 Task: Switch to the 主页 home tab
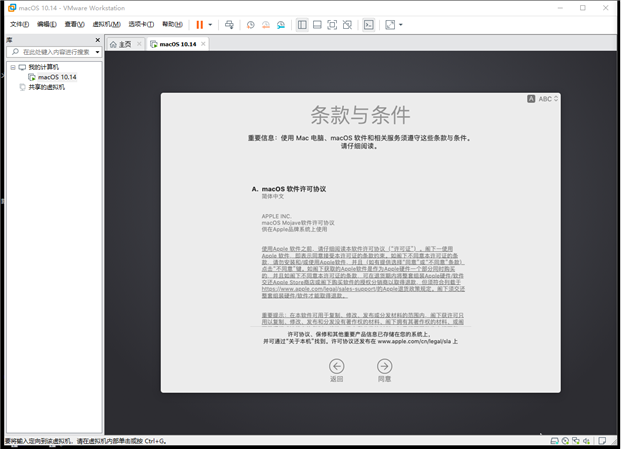[x=121, y=44]
